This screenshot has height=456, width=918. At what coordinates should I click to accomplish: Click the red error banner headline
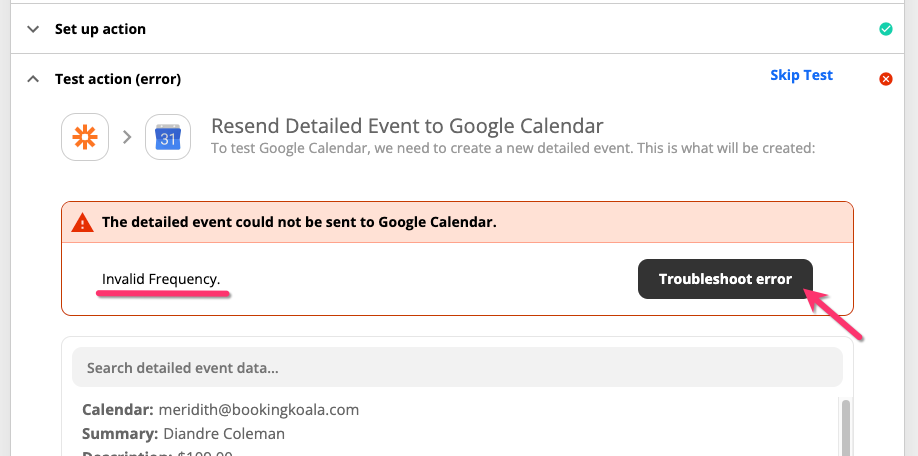tap(299, 222)
